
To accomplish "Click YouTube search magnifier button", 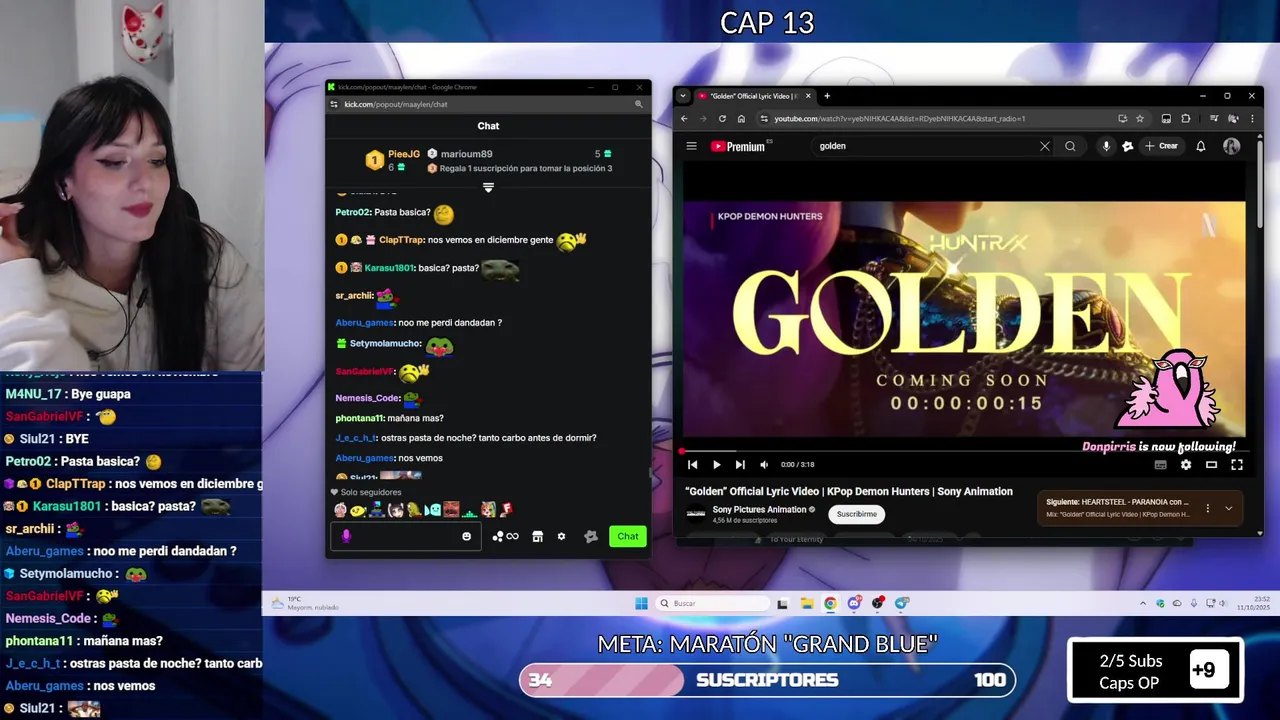I will (x=1070, y=146).
